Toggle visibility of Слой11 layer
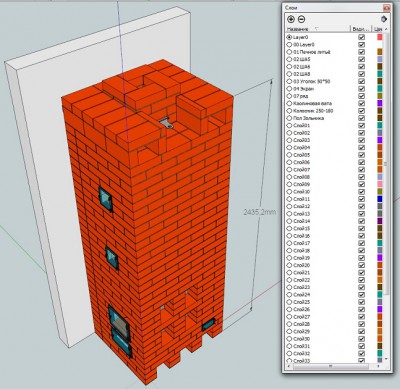The image size is (400, 389). 361,199
